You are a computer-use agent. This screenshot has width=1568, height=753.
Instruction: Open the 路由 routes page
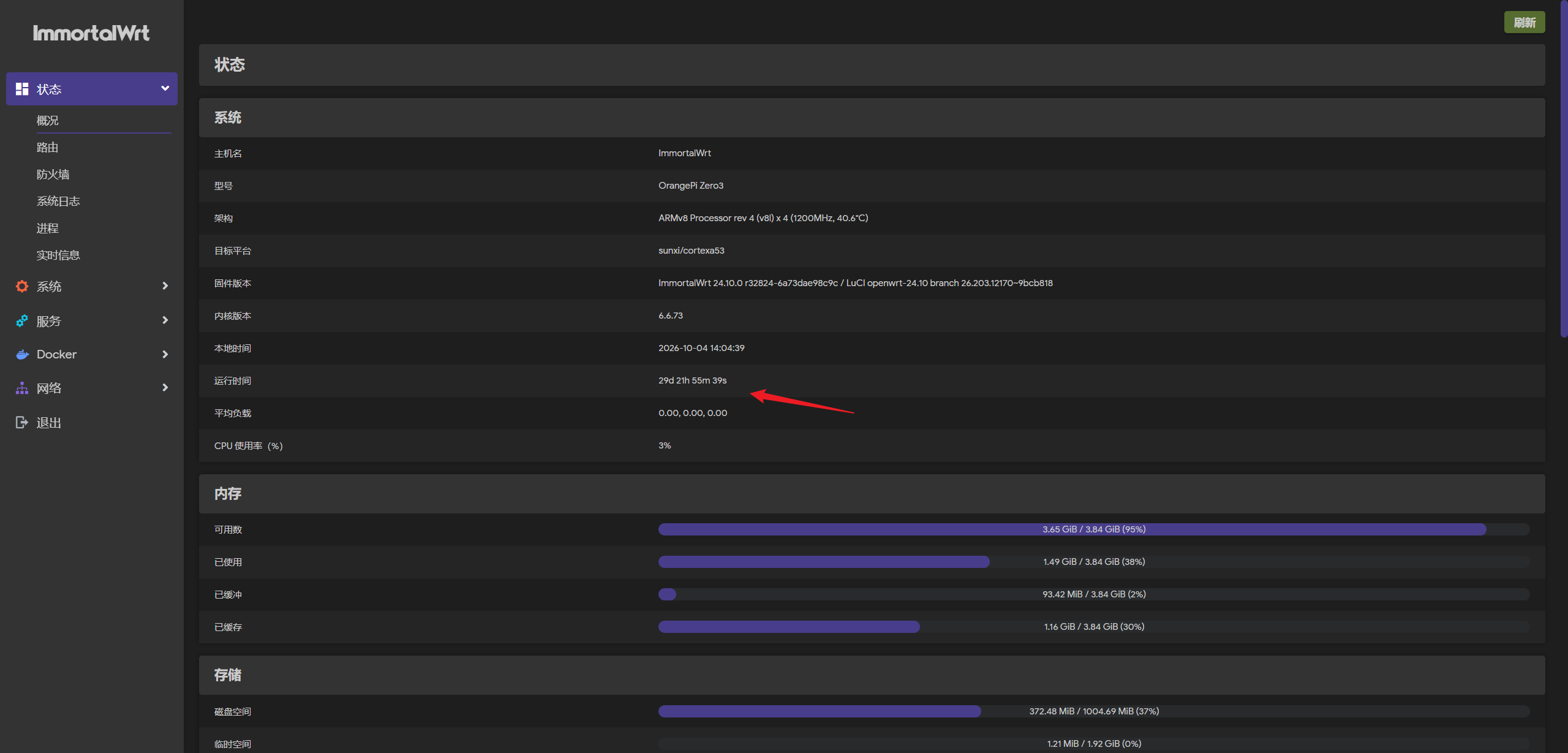coord(48,148)
